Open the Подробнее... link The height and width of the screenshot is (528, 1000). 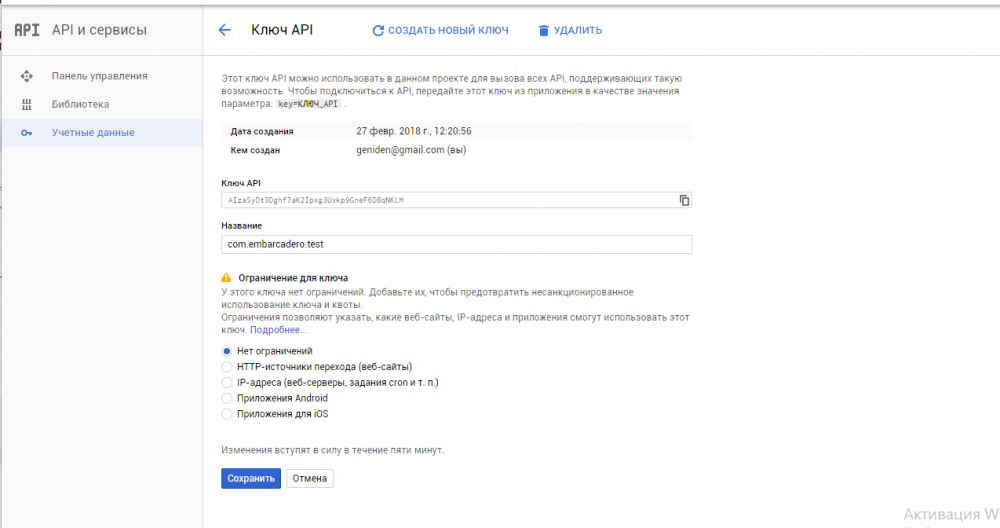279,330
